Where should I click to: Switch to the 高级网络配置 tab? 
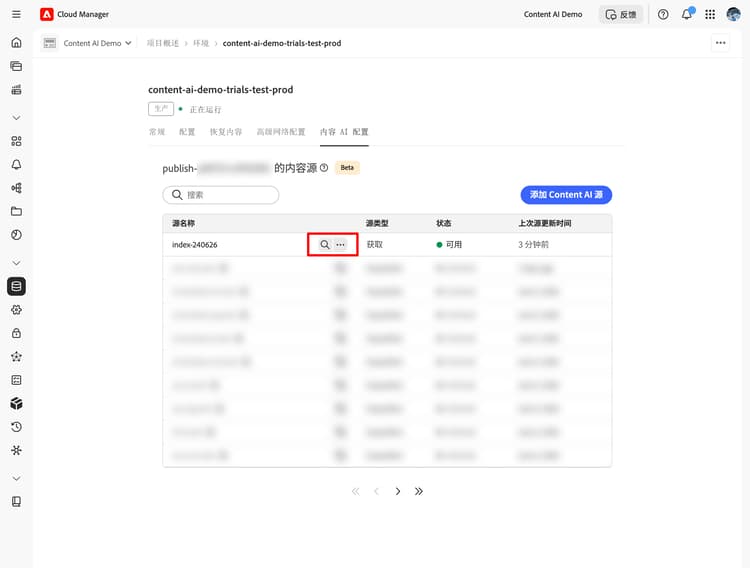tap(281, 132)
